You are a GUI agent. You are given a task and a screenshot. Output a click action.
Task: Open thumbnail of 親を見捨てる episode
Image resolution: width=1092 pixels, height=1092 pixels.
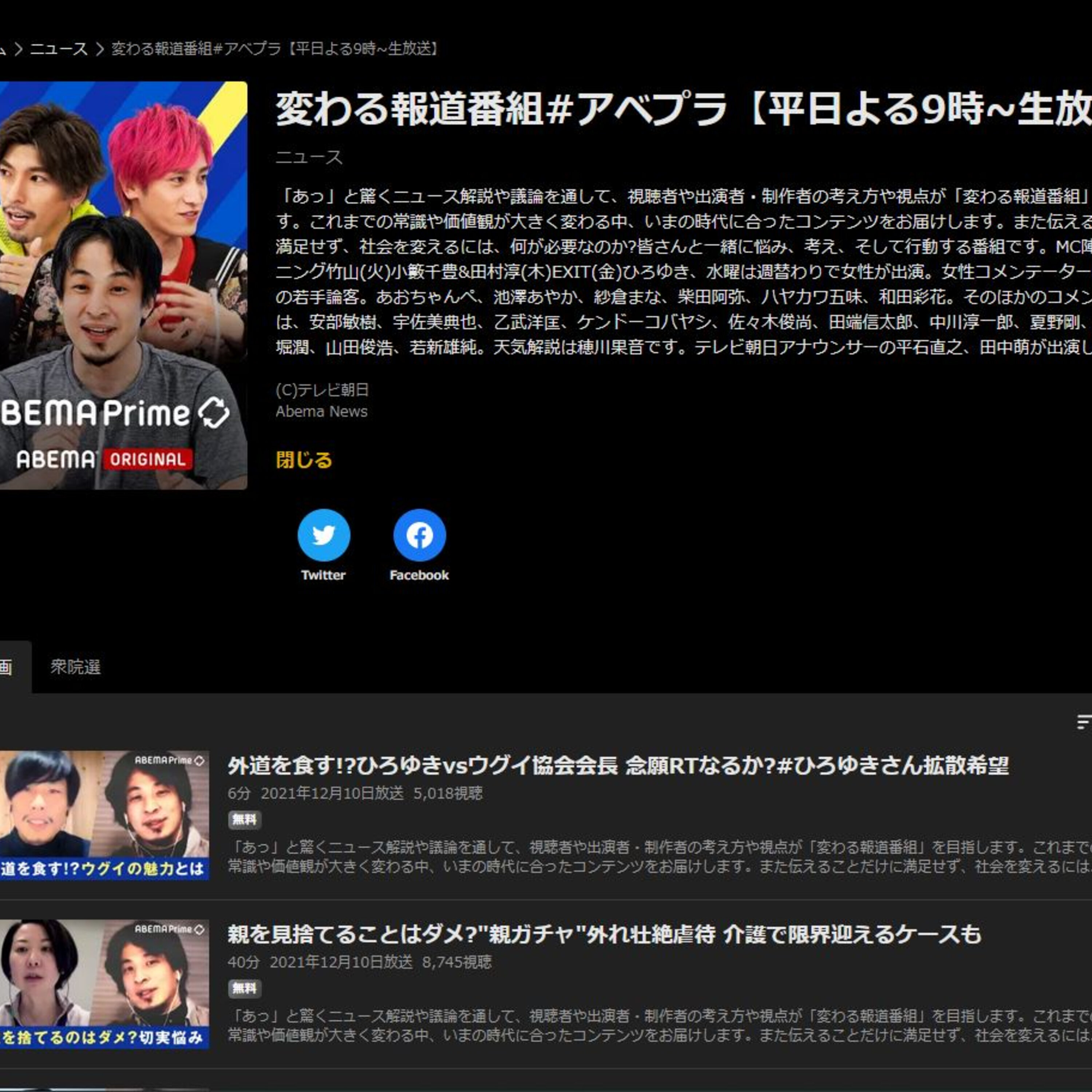click(104, 985)
